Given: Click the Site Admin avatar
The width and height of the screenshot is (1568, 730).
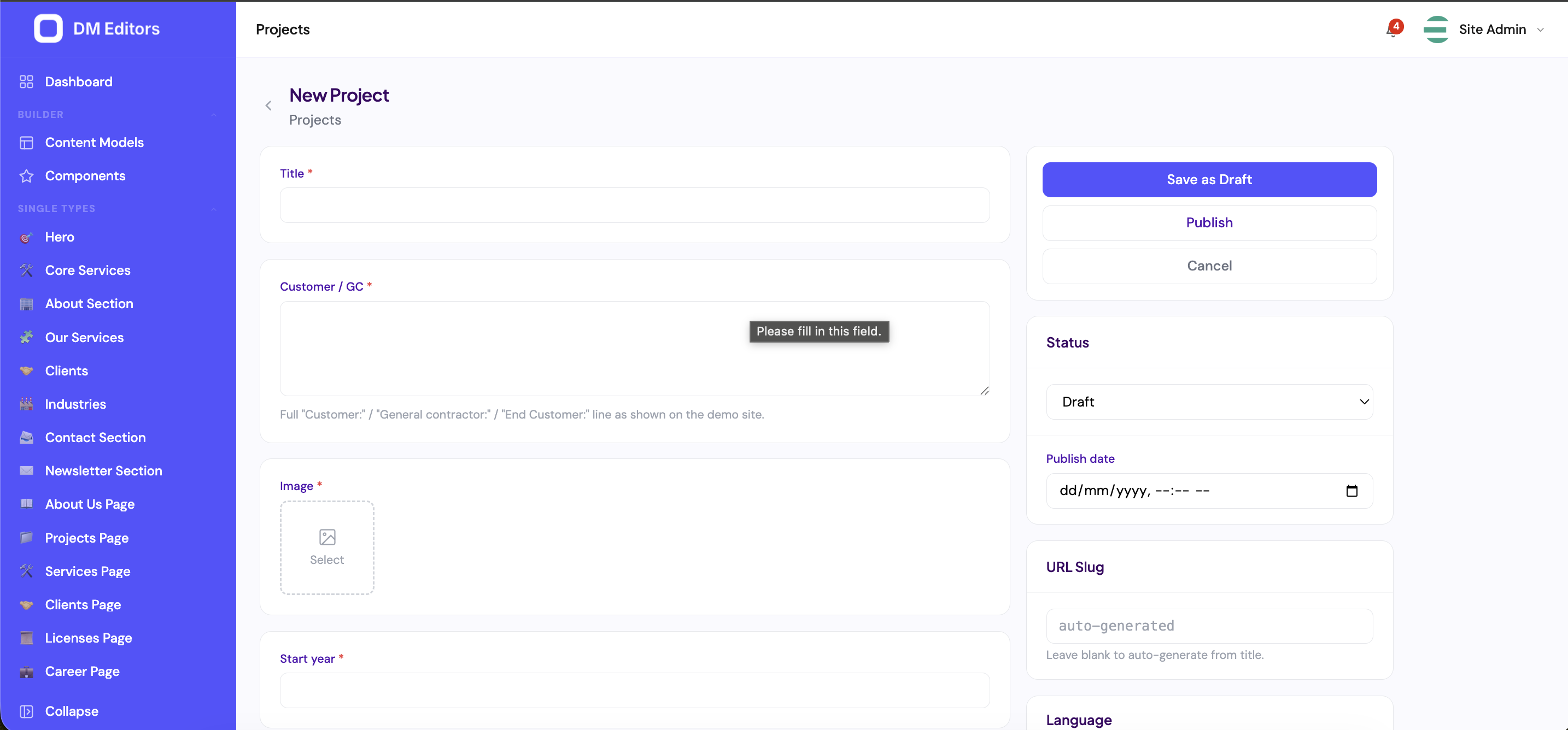Looking at the screenshot, I should pyautogui.click(x=1437, y=29).
